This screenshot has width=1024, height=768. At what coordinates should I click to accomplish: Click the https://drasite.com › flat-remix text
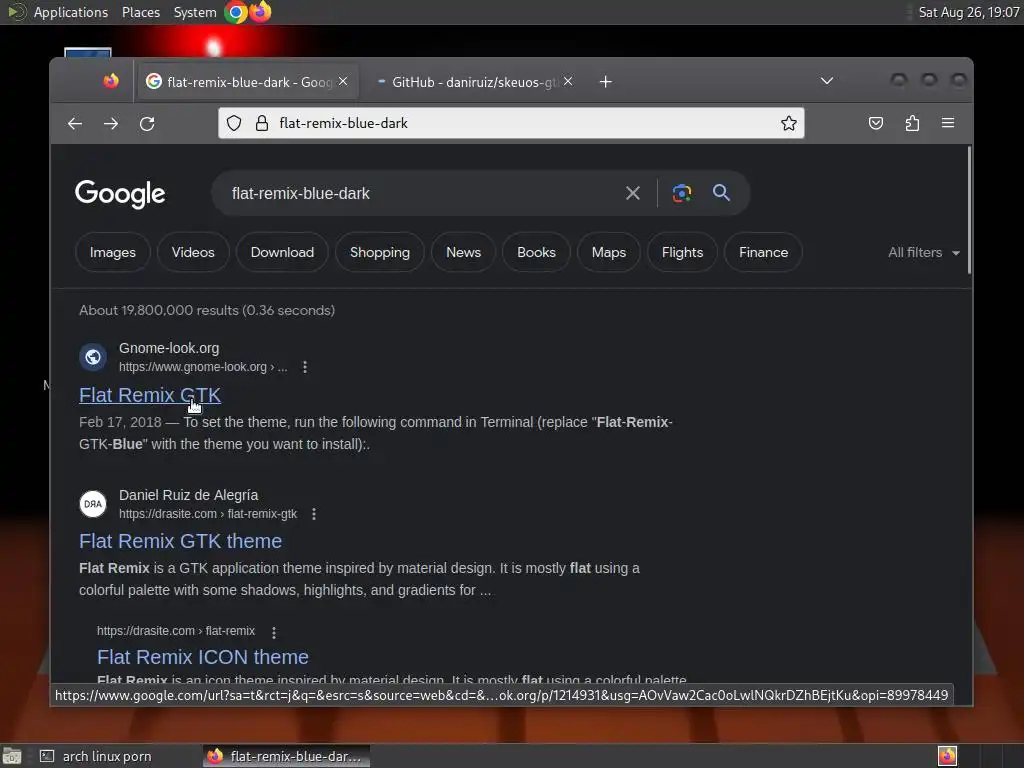point(176,631)
